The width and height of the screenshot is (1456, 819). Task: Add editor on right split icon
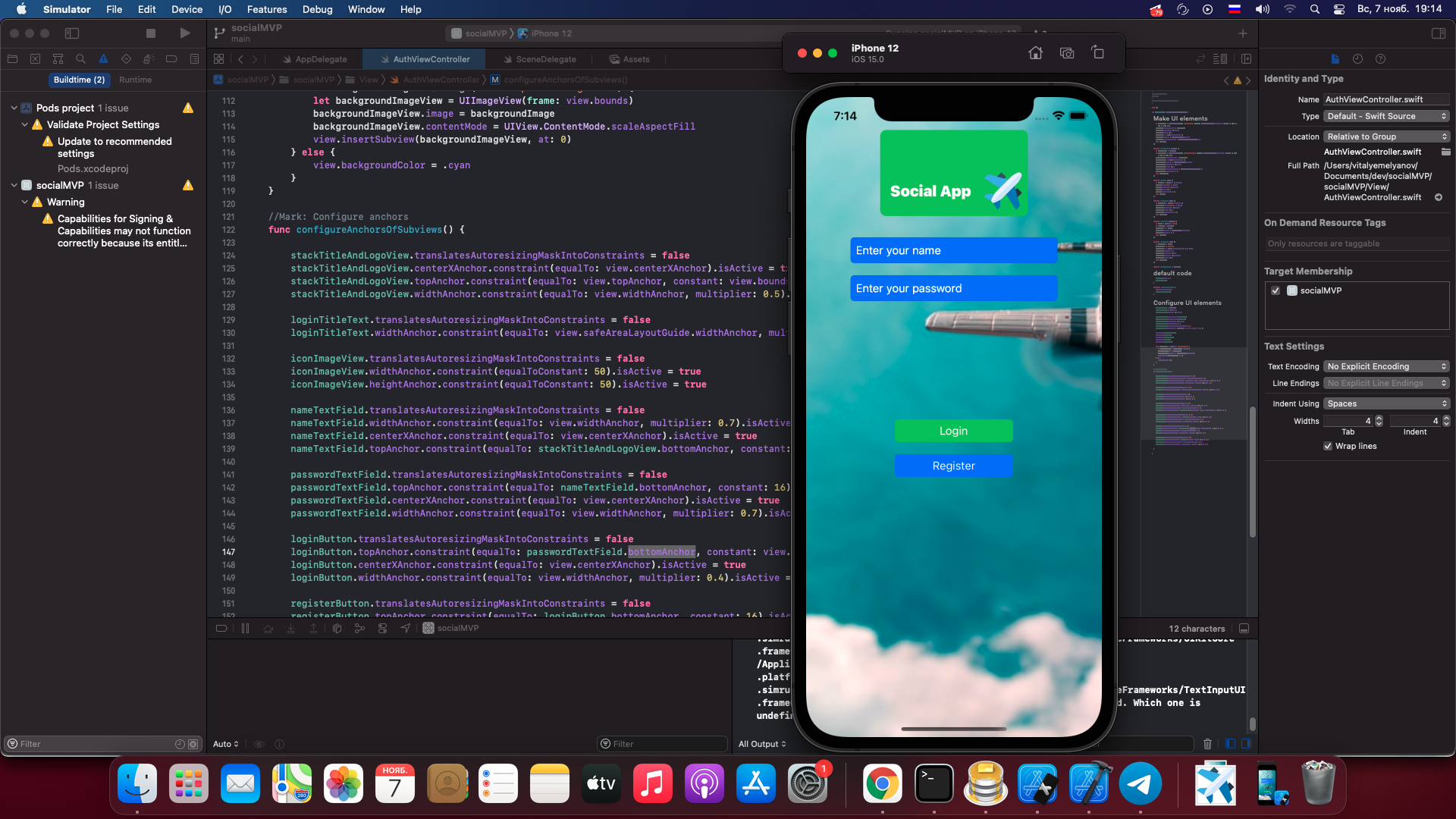(x=1246, y=59)
